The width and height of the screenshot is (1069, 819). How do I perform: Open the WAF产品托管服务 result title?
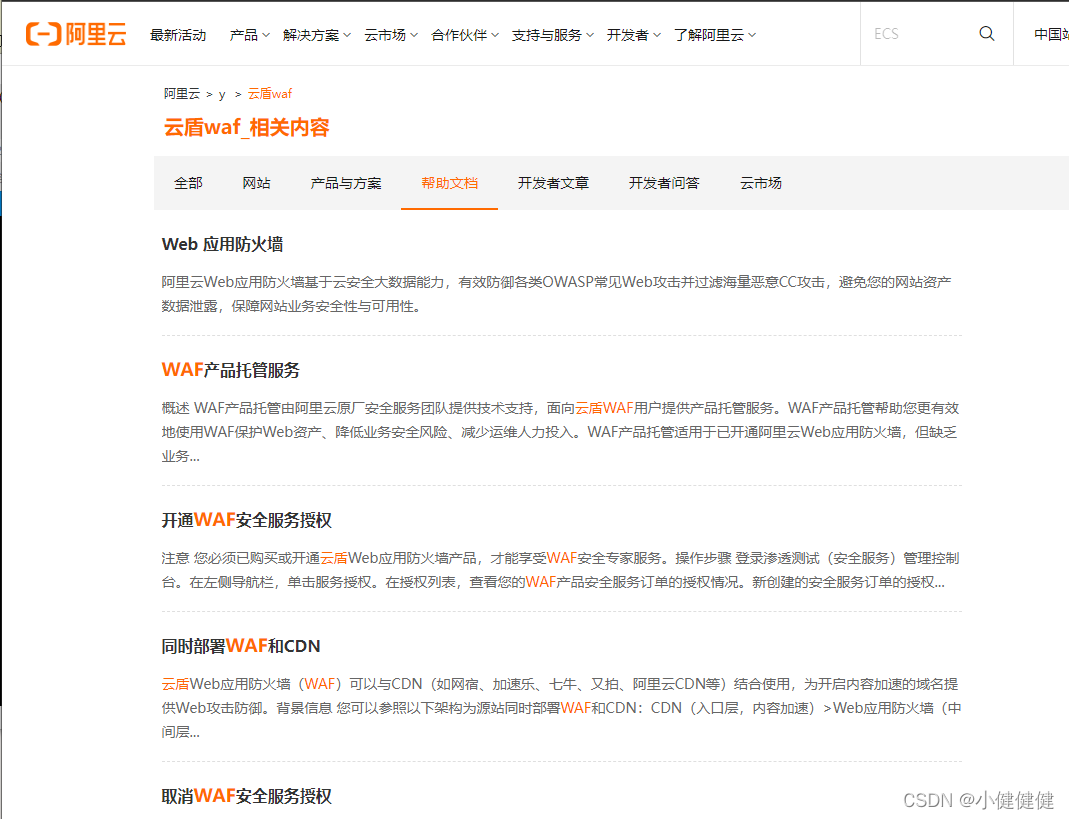230,370
